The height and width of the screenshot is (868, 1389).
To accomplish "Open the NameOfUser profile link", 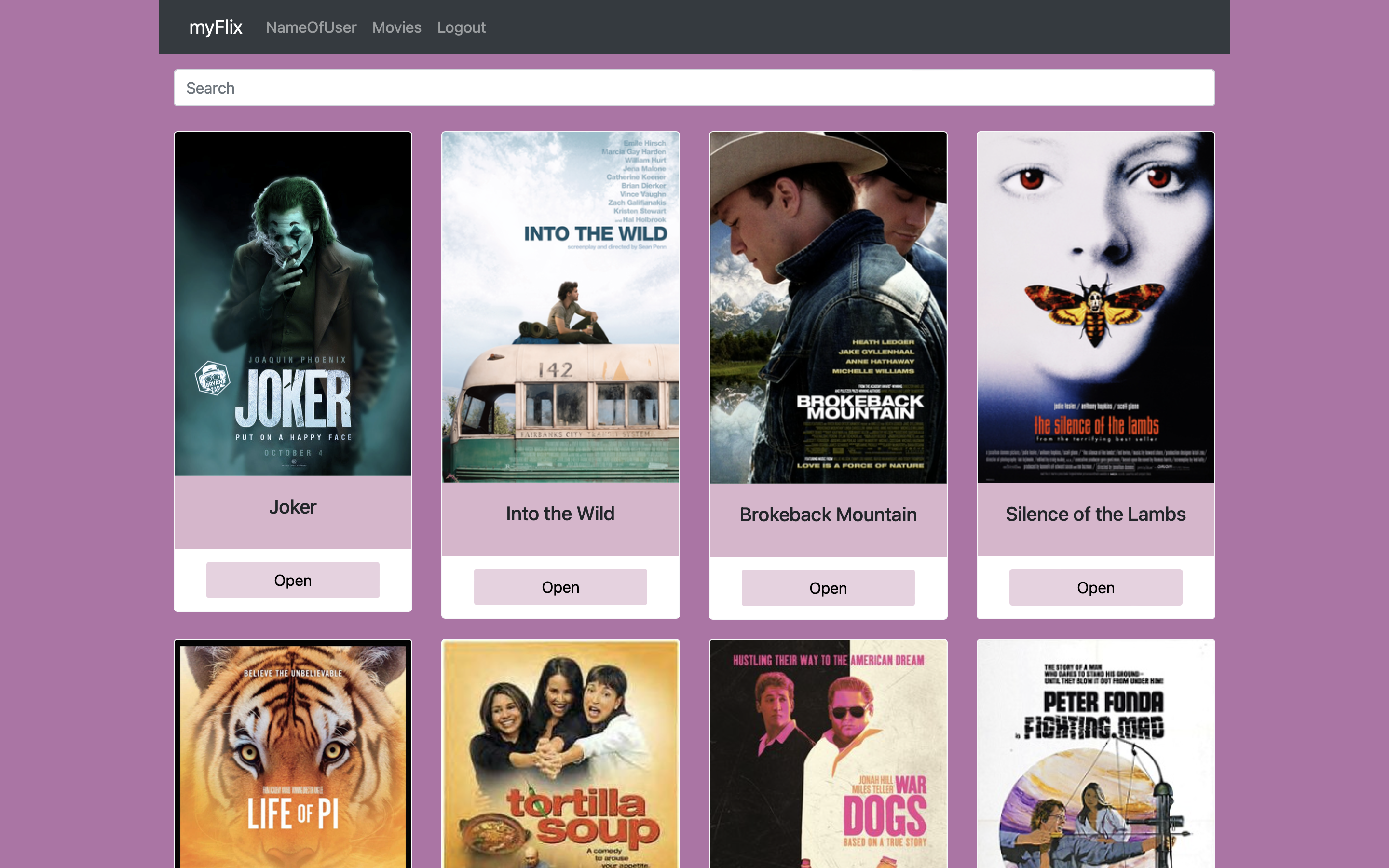I will (x=311, y=27).
